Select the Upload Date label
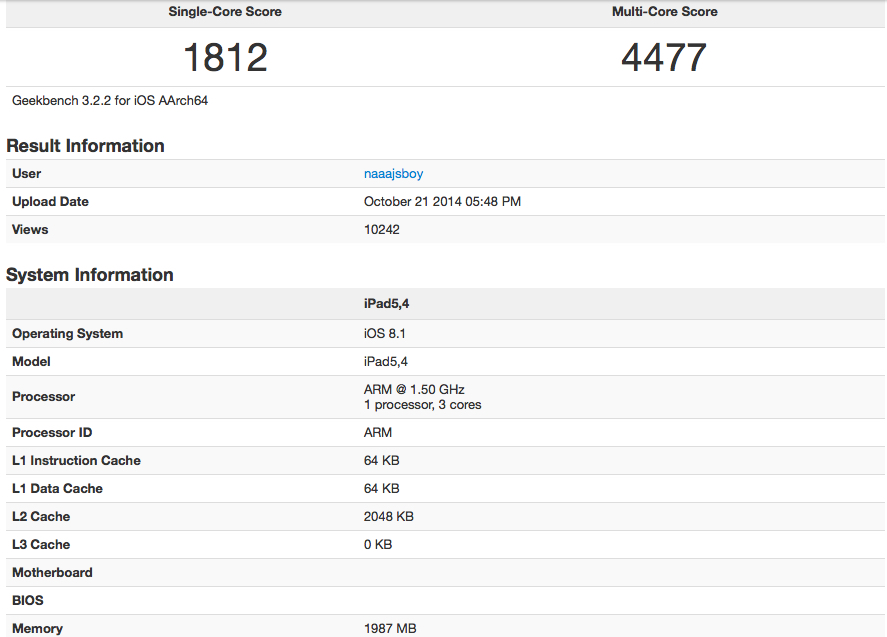 pyautogui.click(x=50, y=201)
